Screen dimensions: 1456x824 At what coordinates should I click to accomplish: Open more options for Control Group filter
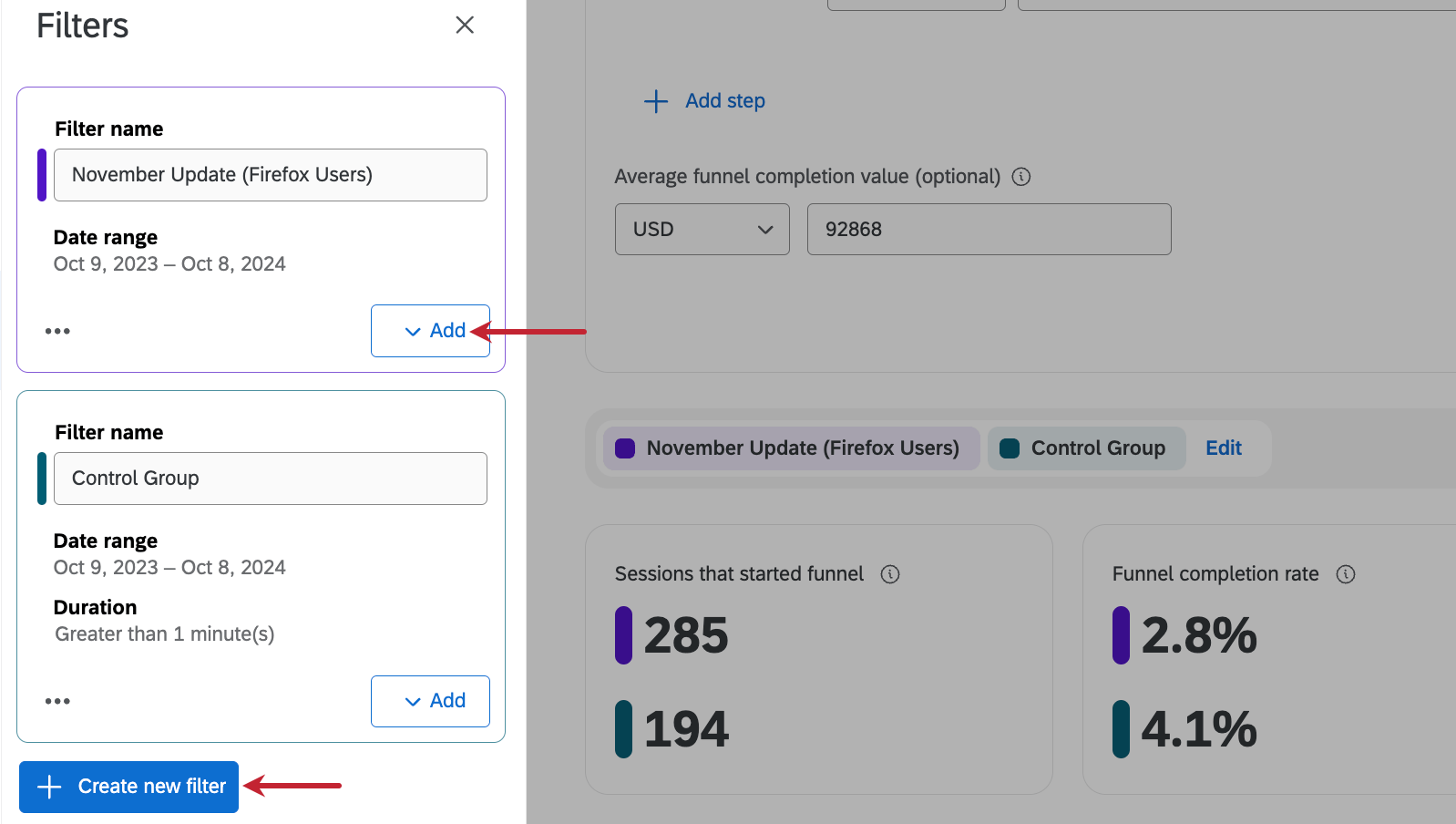[x=57, y=701]
